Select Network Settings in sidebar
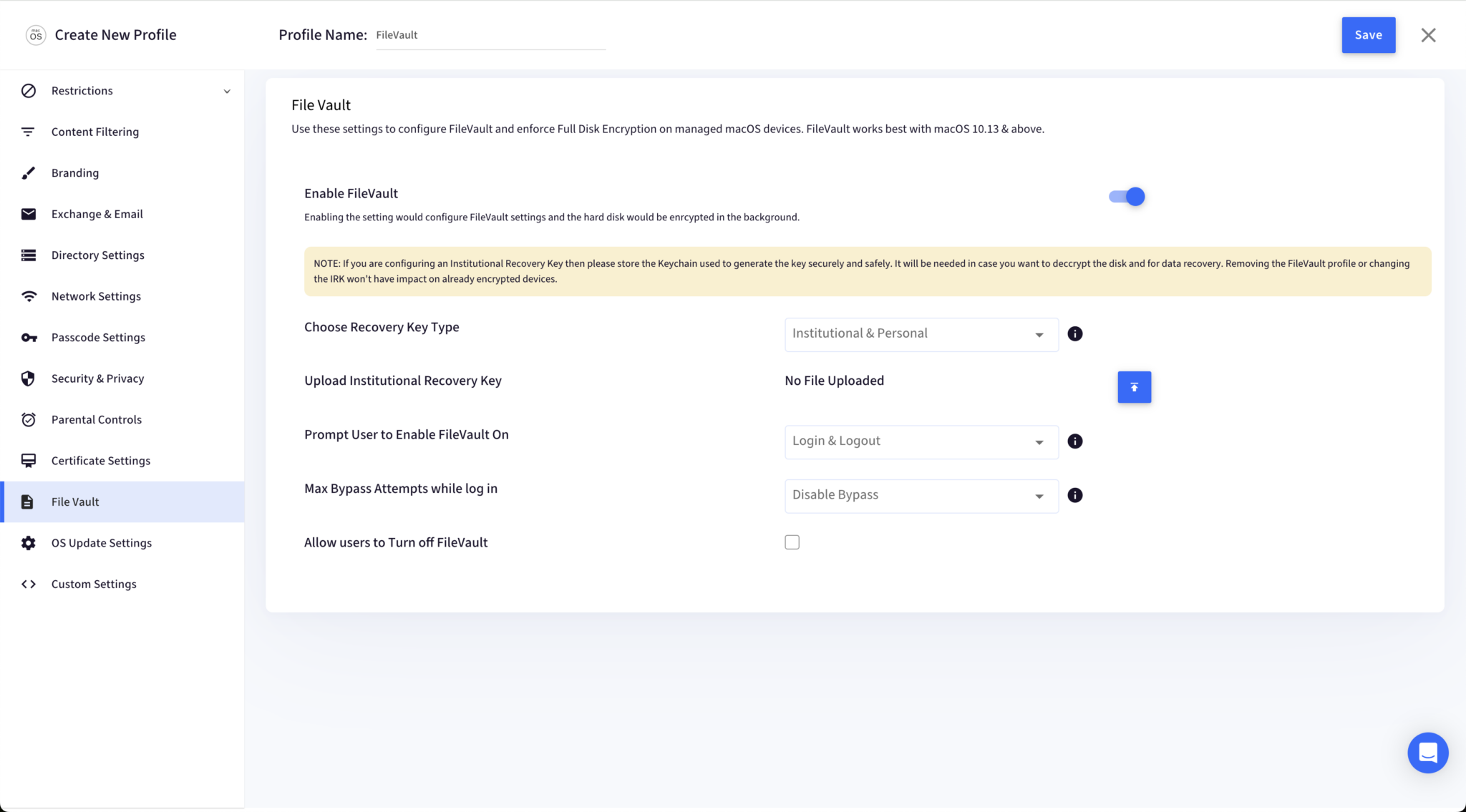Viewport: 1466px width, 812px height. (122, 296)
